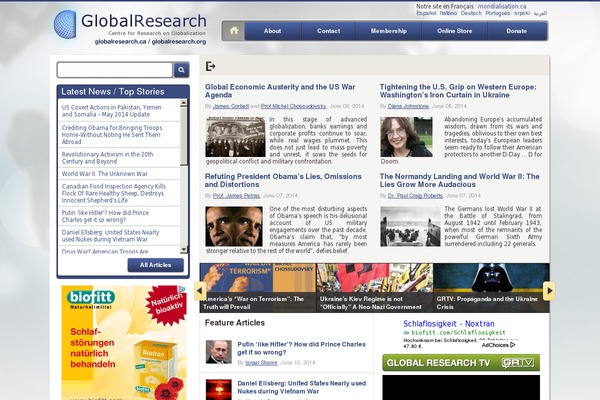This screenshot has height=400, width=600.
Task: Click the bank crowd thumbnail image
Action: tap(235, 137)
